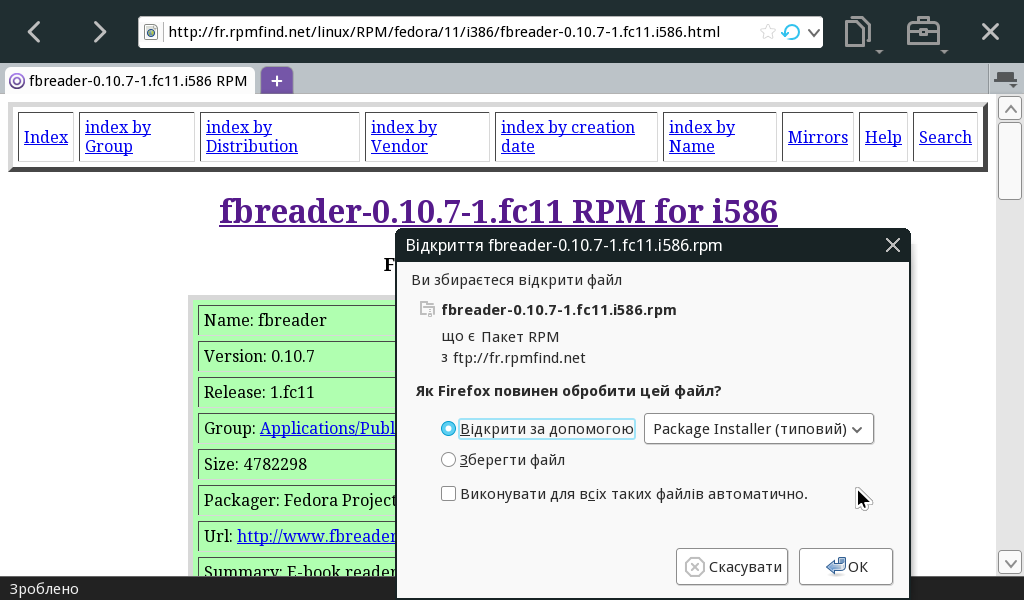The height and width of the screenshot is (600, 1024).
Task: Open the Help link
Action: [883, 137]
